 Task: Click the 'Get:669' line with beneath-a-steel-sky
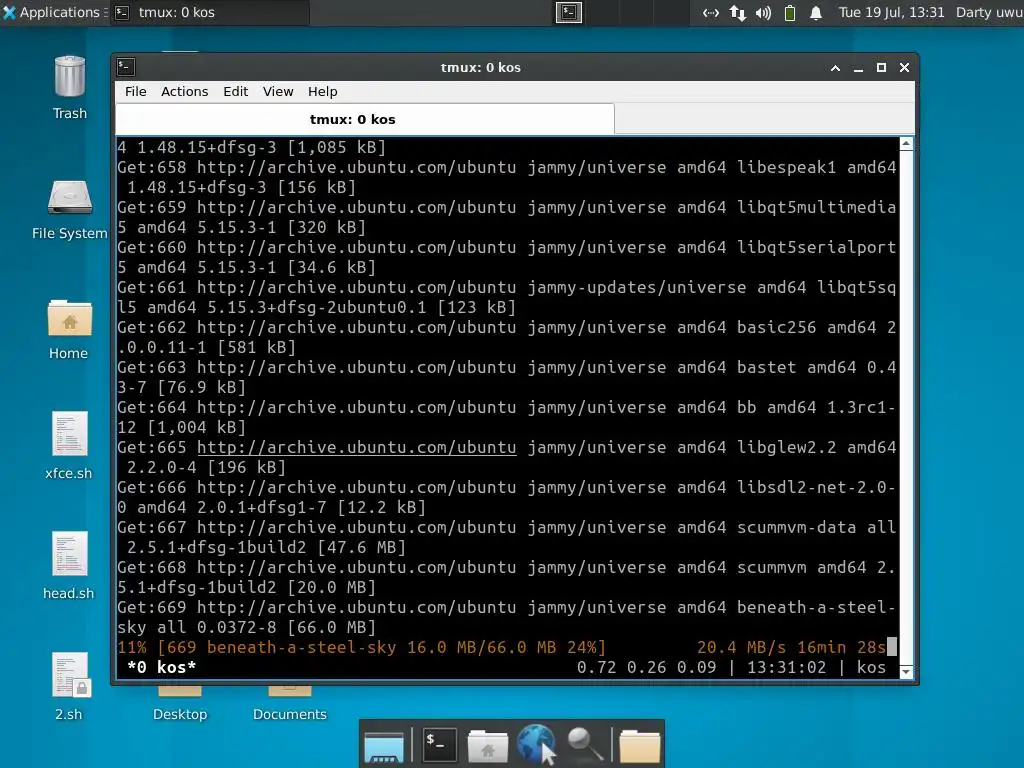click(507, 618)
